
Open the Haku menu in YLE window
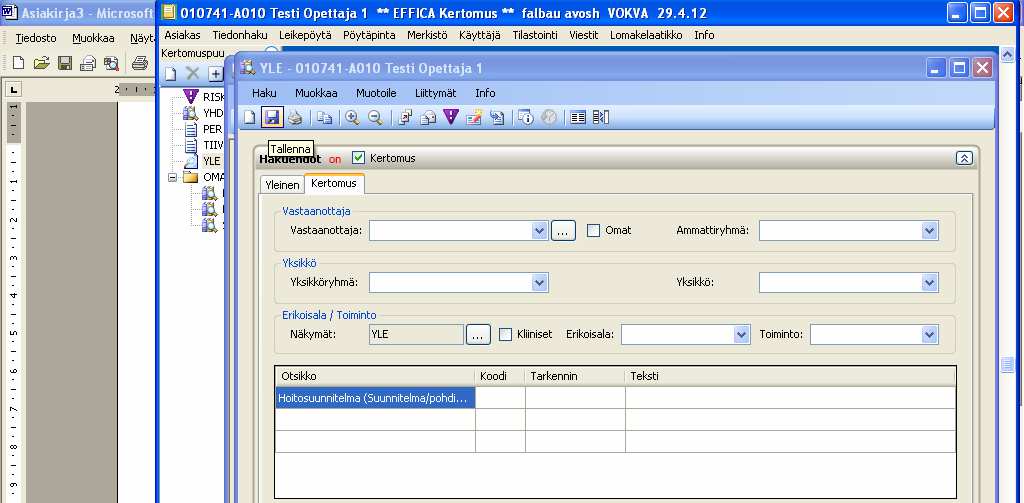tap(264, 93)
